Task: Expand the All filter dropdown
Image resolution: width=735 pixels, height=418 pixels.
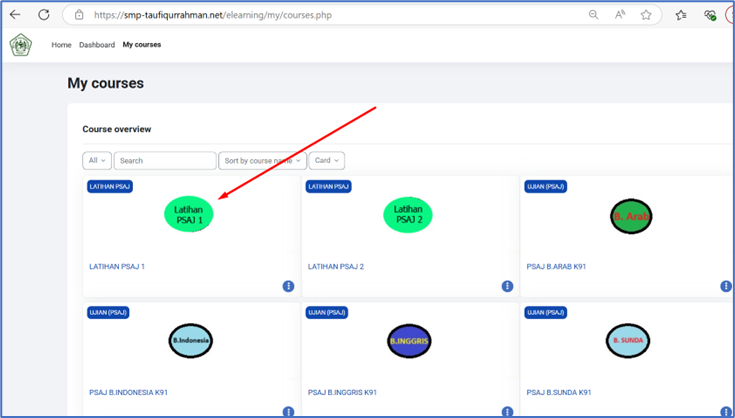Action: [x=97, y=160]
